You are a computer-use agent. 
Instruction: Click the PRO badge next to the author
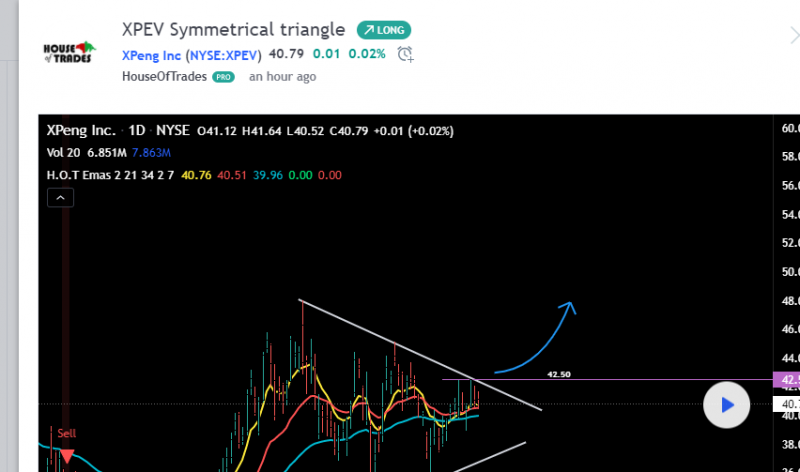[x=223, y=77]
